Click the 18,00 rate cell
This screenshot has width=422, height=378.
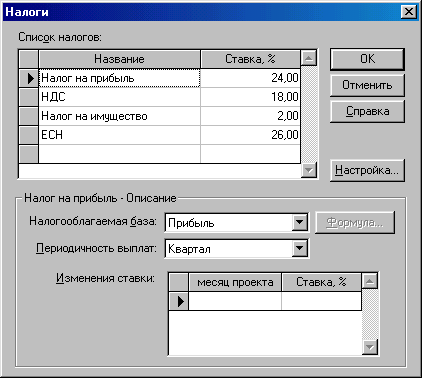pyautogui.click(x=250, y=97)
